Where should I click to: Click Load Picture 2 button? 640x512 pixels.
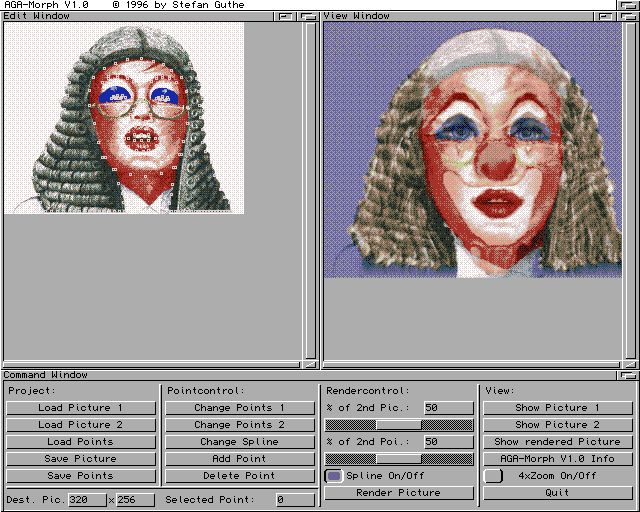pos(81,425)
